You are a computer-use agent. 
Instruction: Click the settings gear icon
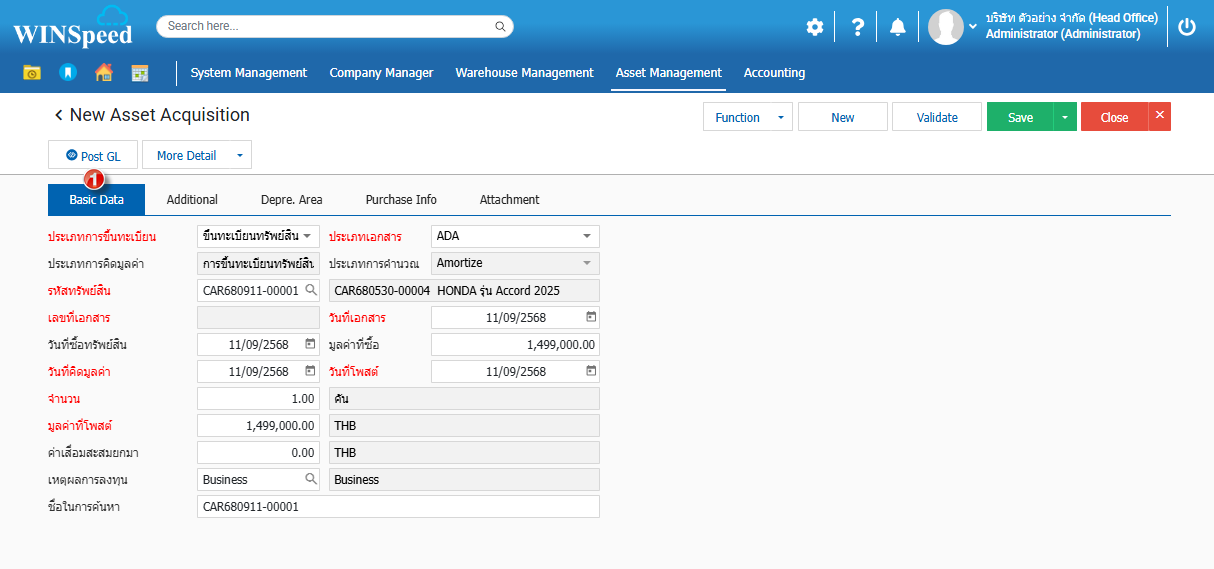815,27
